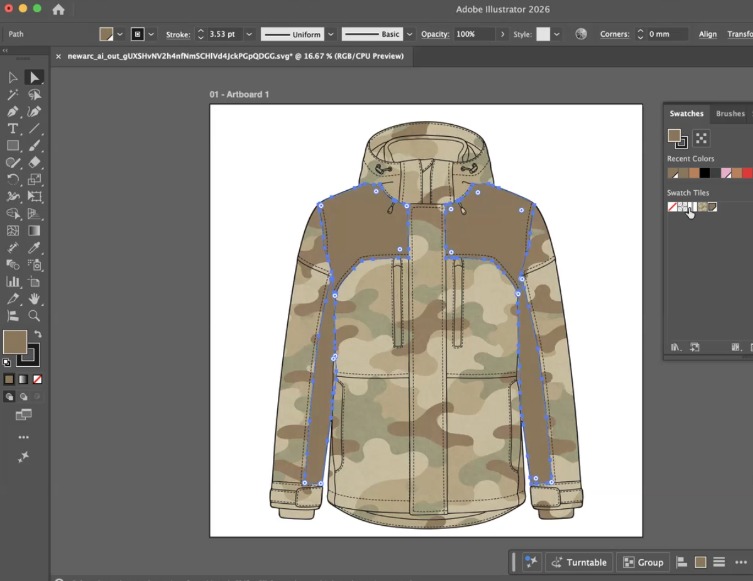Click Opacity 100% input field
The width and height of the screenshot is (753, 581).
click(x=474, y=35)
